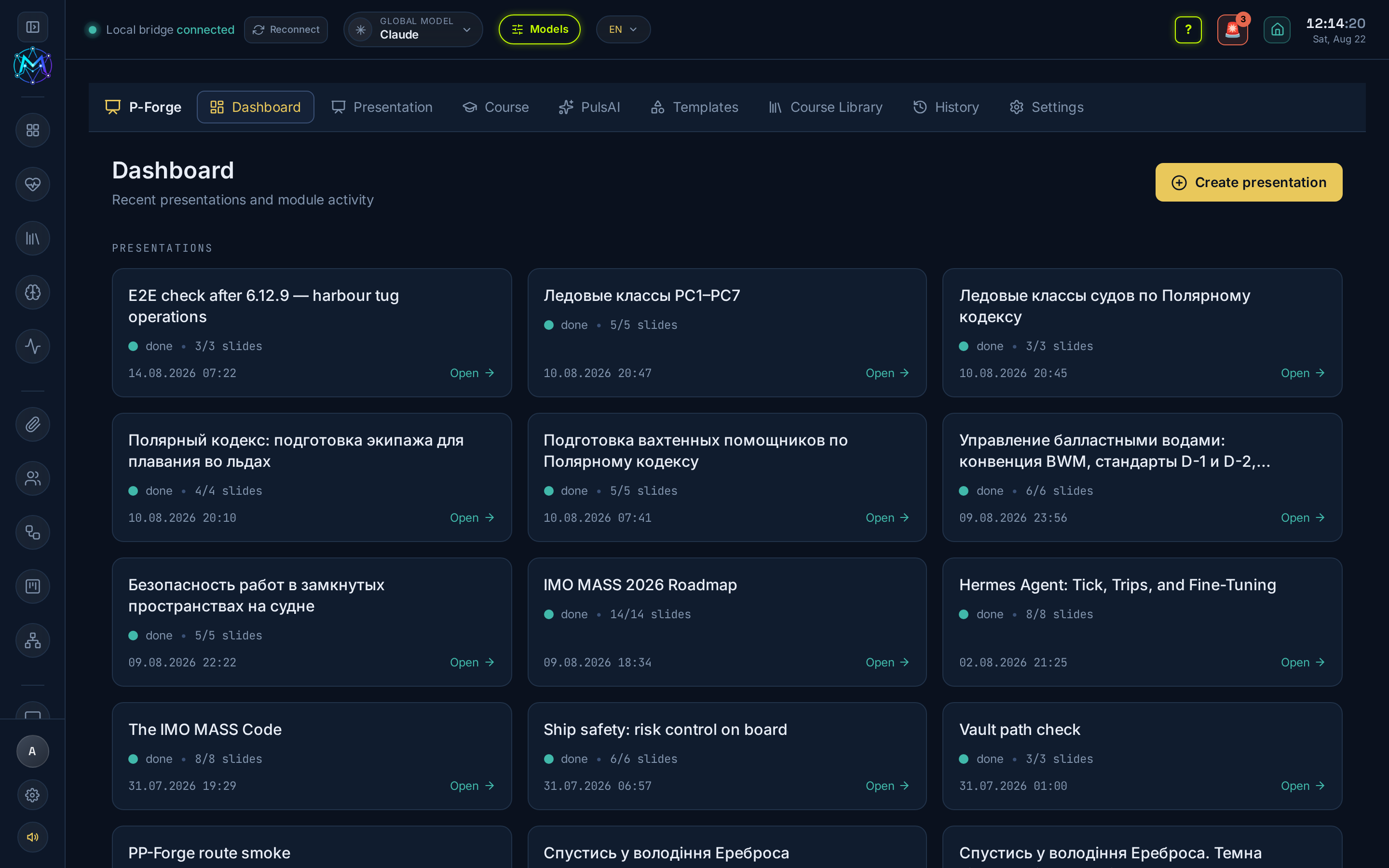Open the Vault path check presentation
1389x868 pixels.
pyautogui.click(x=1303, y=786)
